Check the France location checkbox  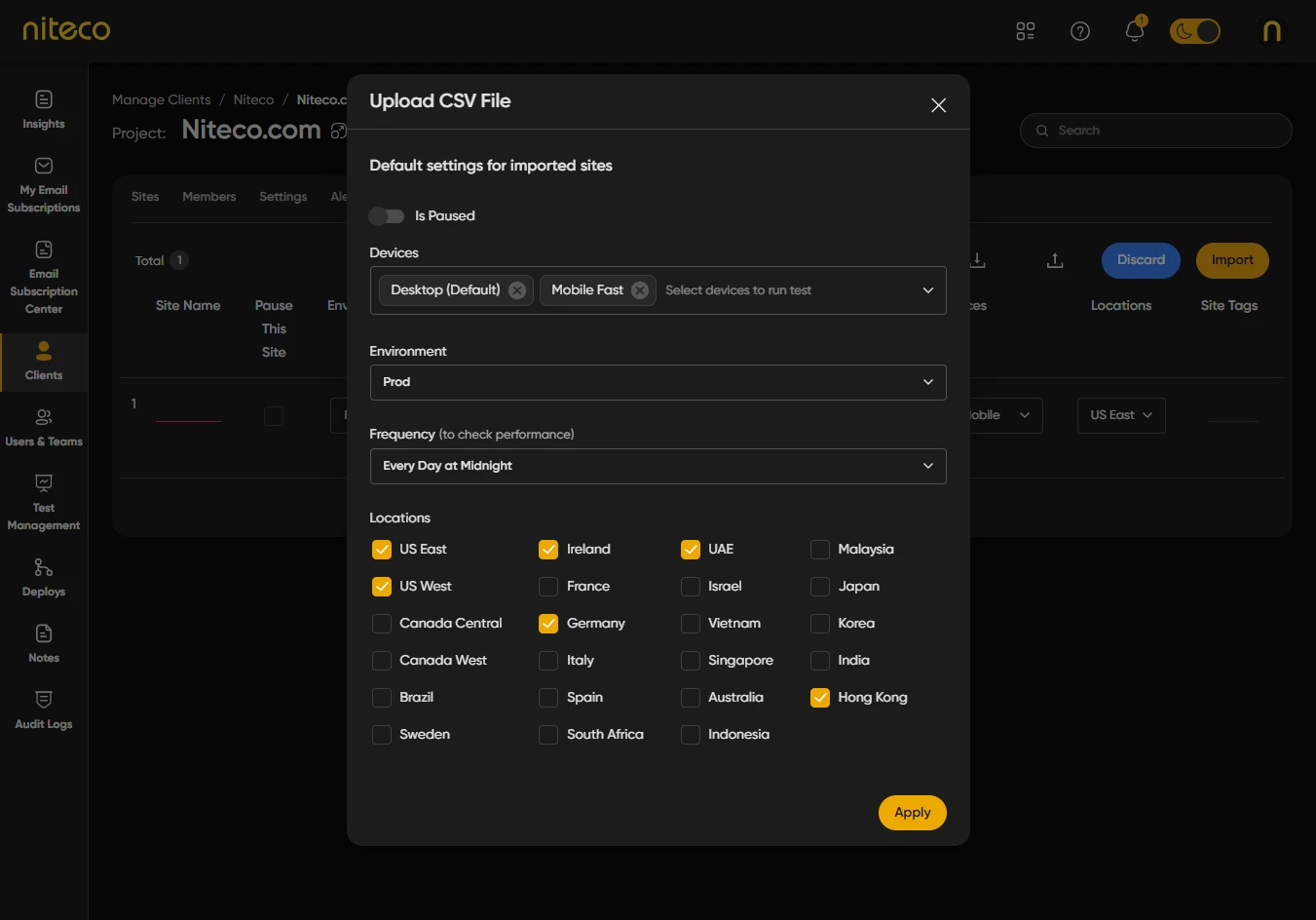click(x=548, y=587)
